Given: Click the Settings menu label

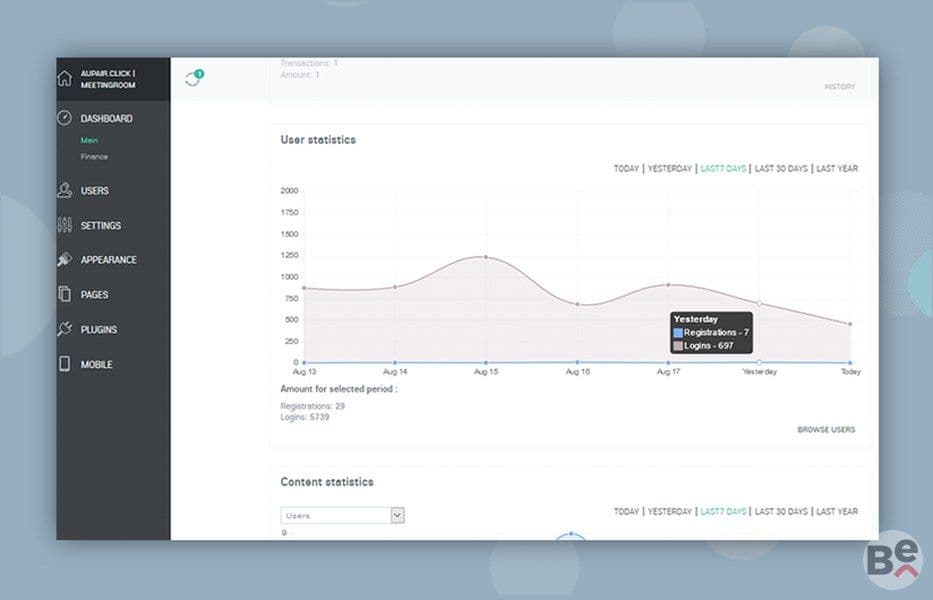Looking at the screenshot, I should (101, 226).
